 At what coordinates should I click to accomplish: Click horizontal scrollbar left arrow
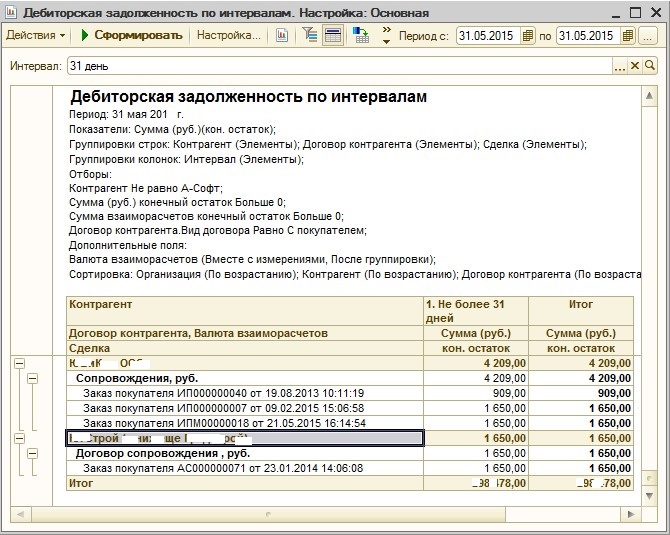20,514
